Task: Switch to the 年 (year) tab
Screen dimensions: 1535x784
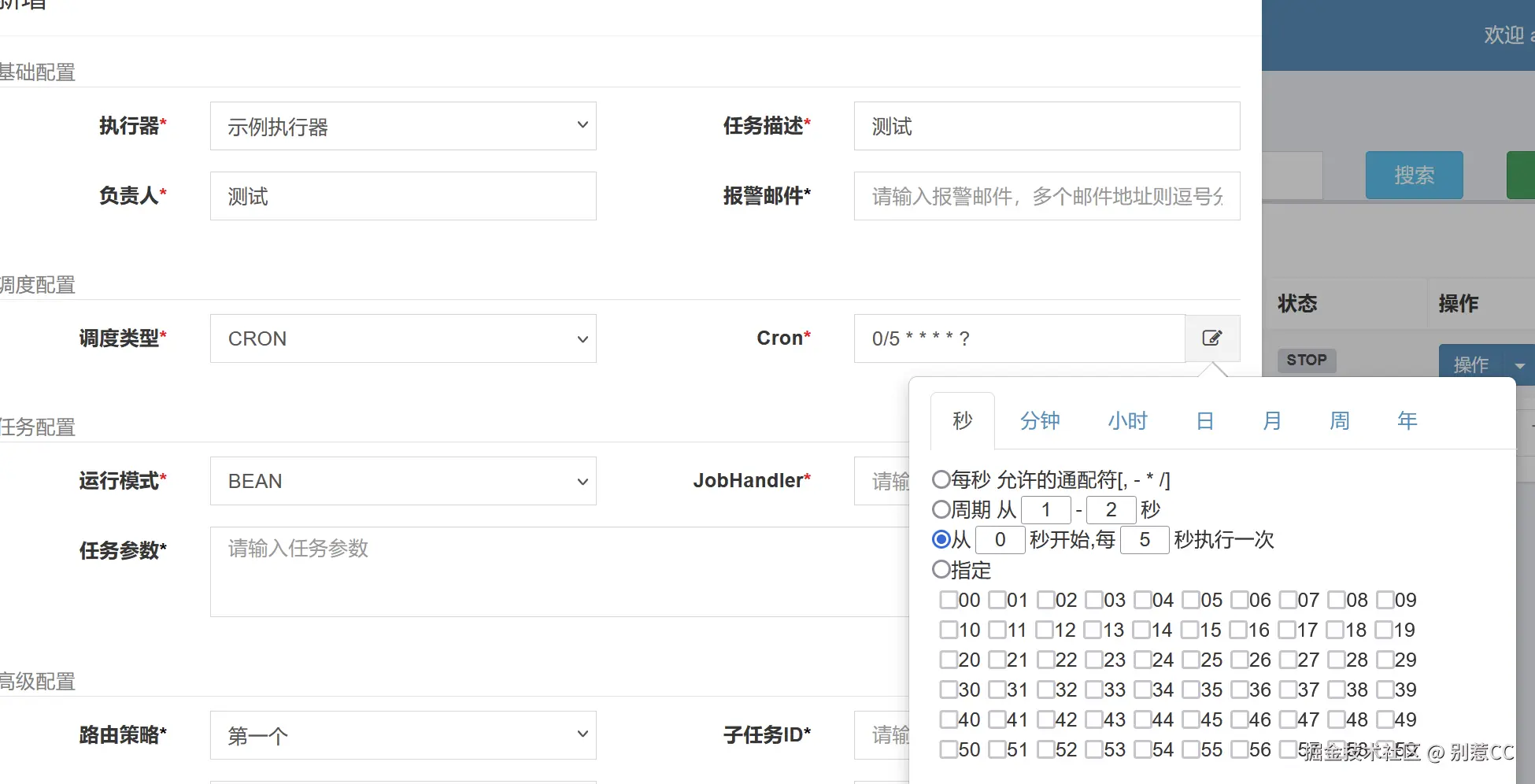Action: (x=1407, y=420)
